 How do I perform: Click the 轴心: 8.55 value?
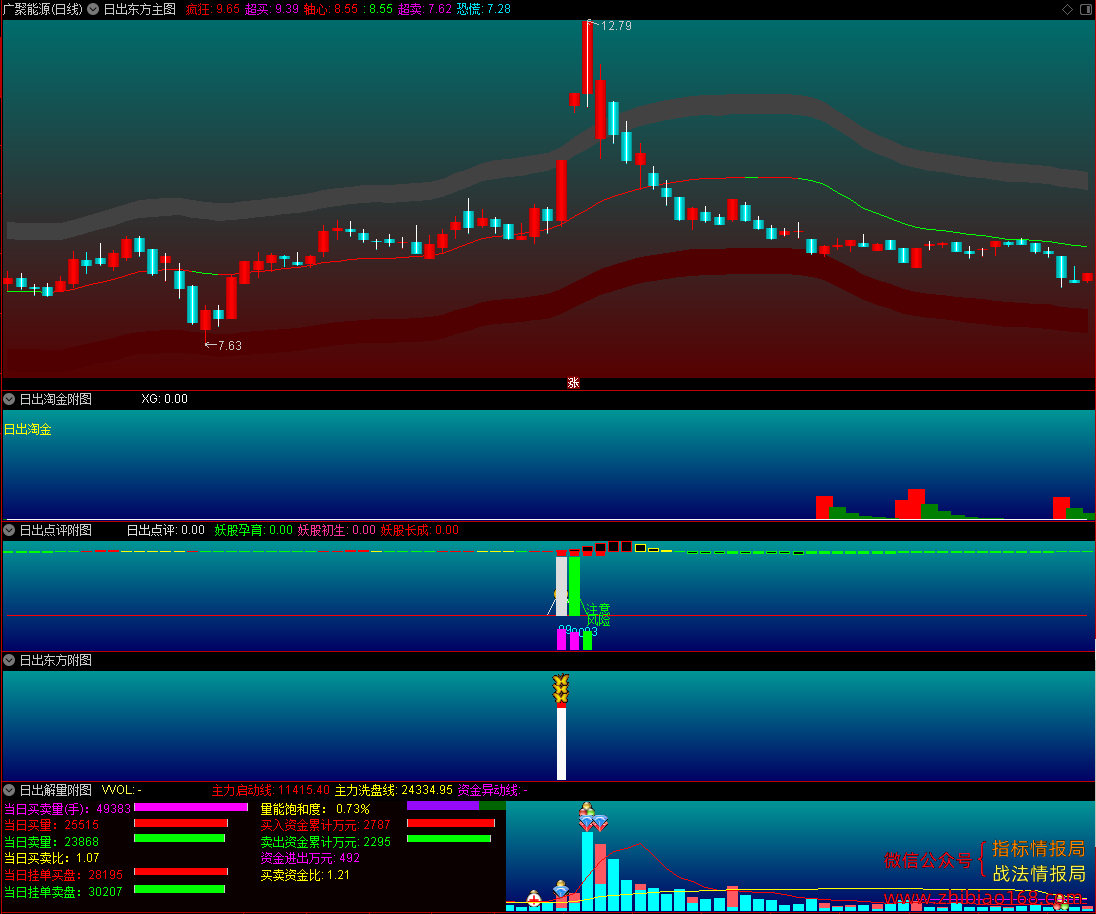[x=330, y=9]
